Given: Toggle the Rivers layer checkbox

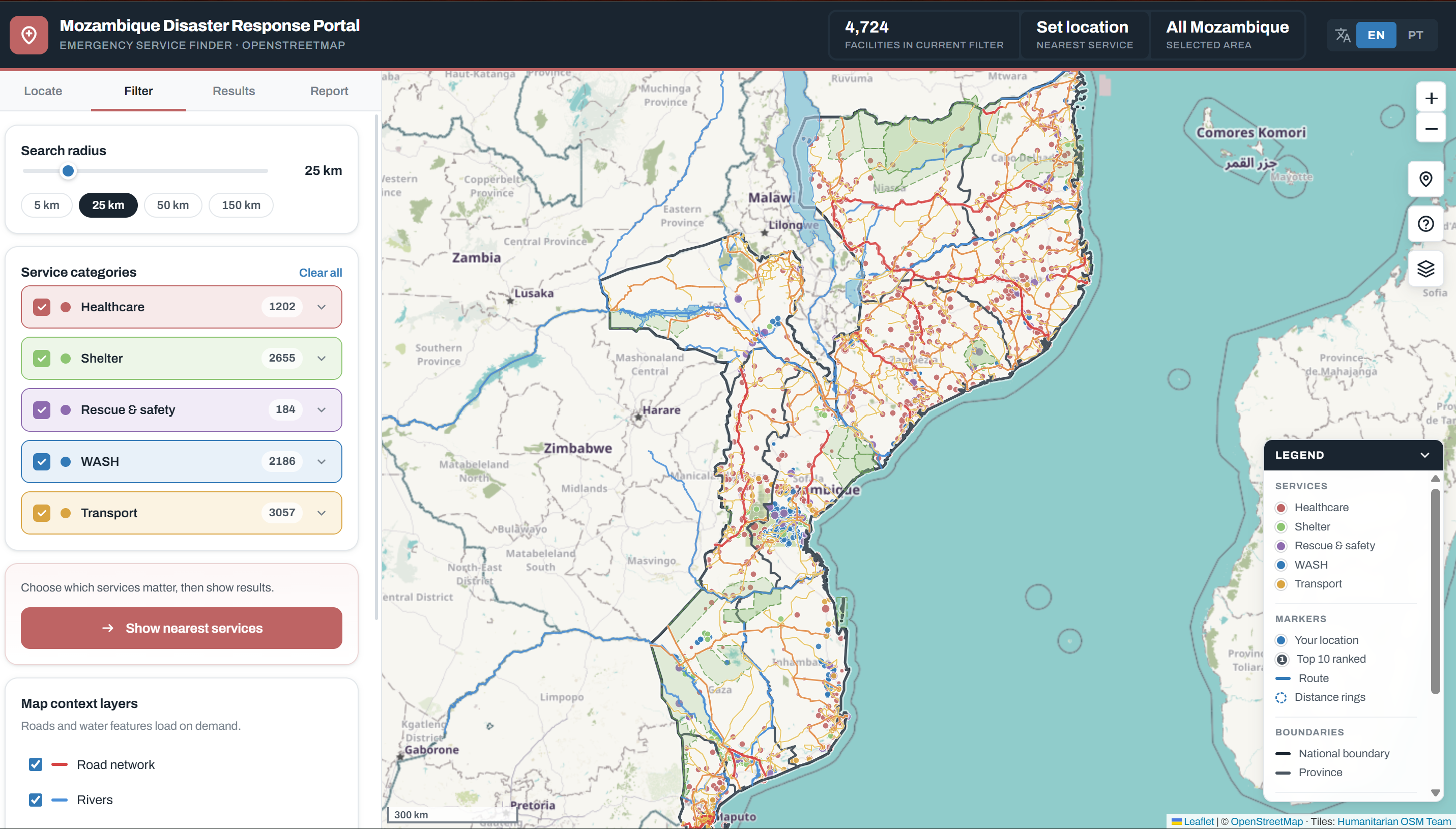Looking at the screenshot, I should pyautogui.click(x=35, y=800).
